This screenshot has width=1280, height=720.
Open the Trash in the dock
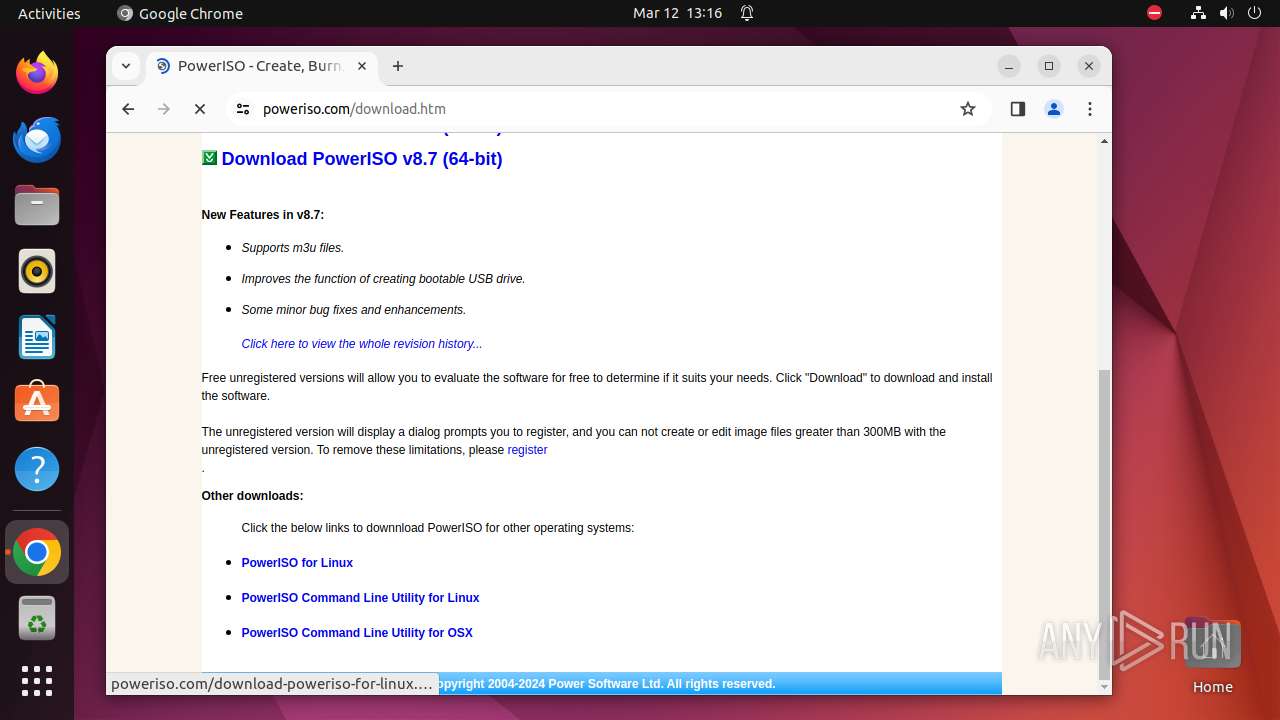pyautogui.click(x=37, y=618)
